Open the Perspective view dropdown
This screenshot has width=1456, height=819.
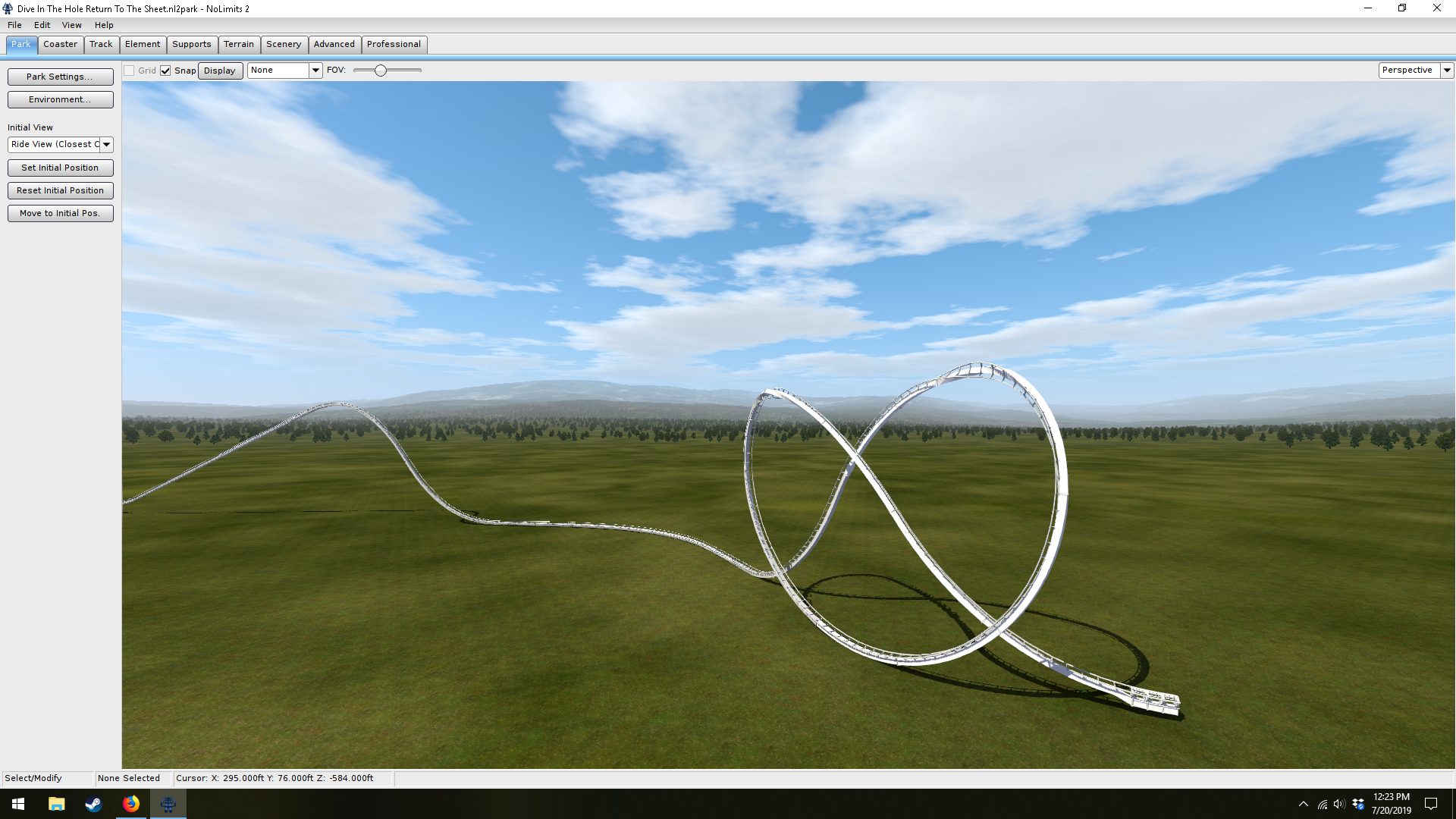(1447, 70)
